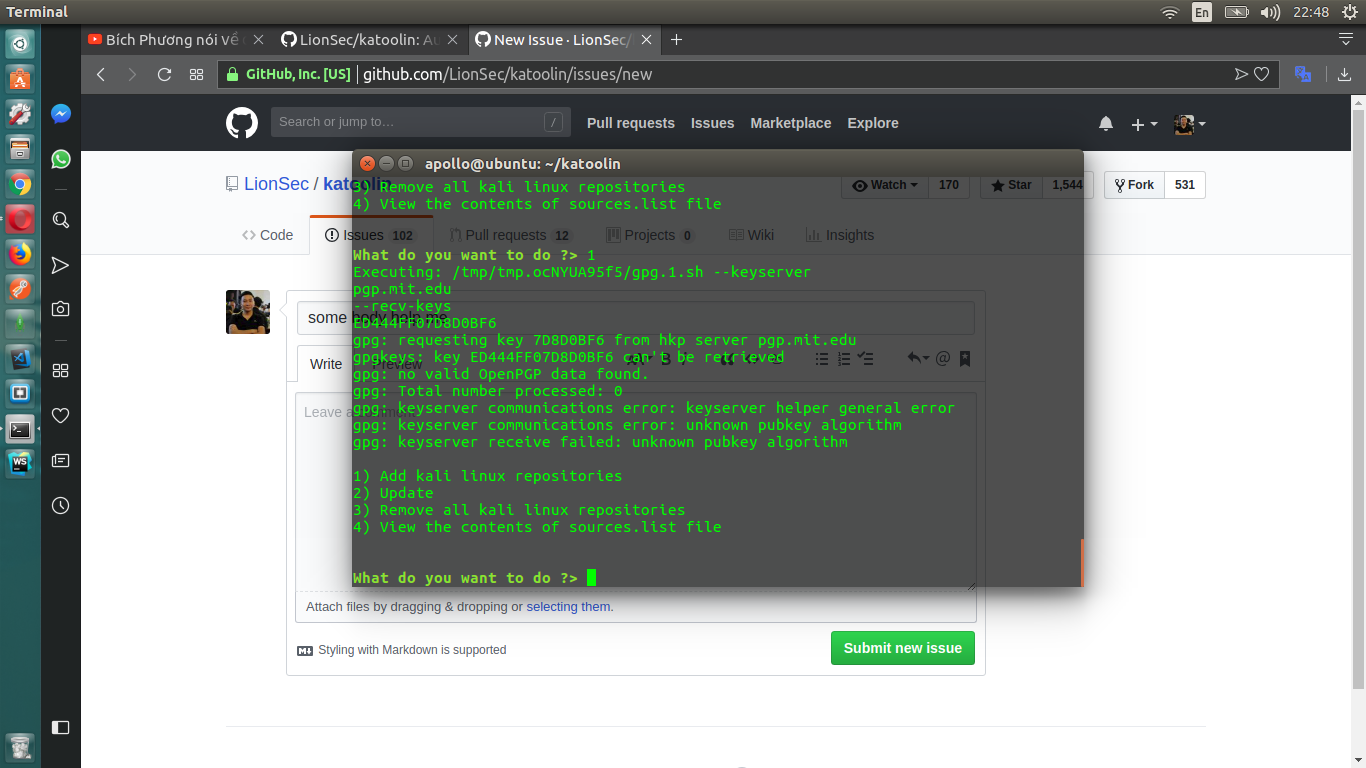Reload the current page
This screenshot has height=768, width=1366.
(164, 73)
